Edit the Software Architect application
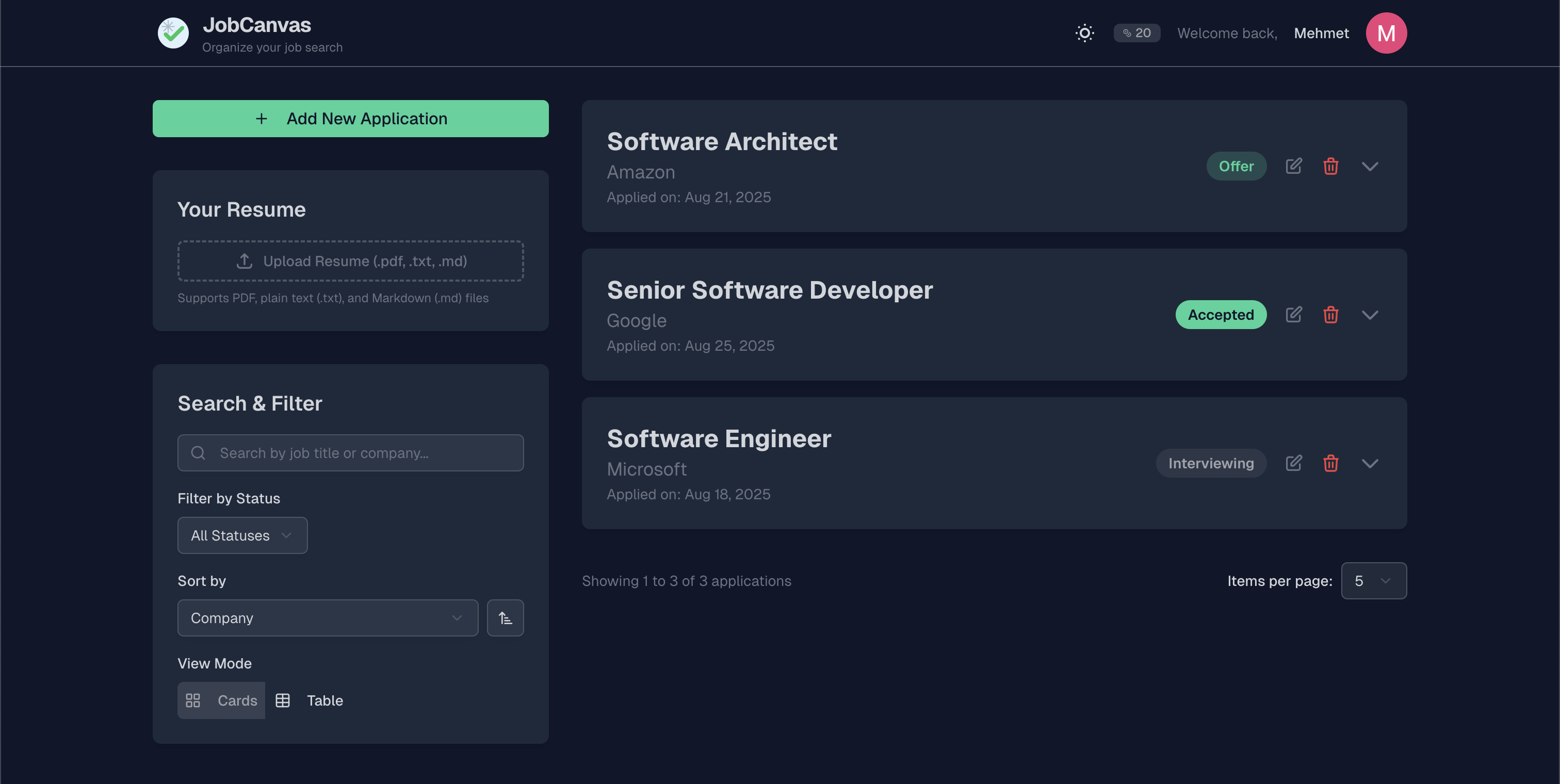Screen dimensions: 1560x784 coord(1293,166)
